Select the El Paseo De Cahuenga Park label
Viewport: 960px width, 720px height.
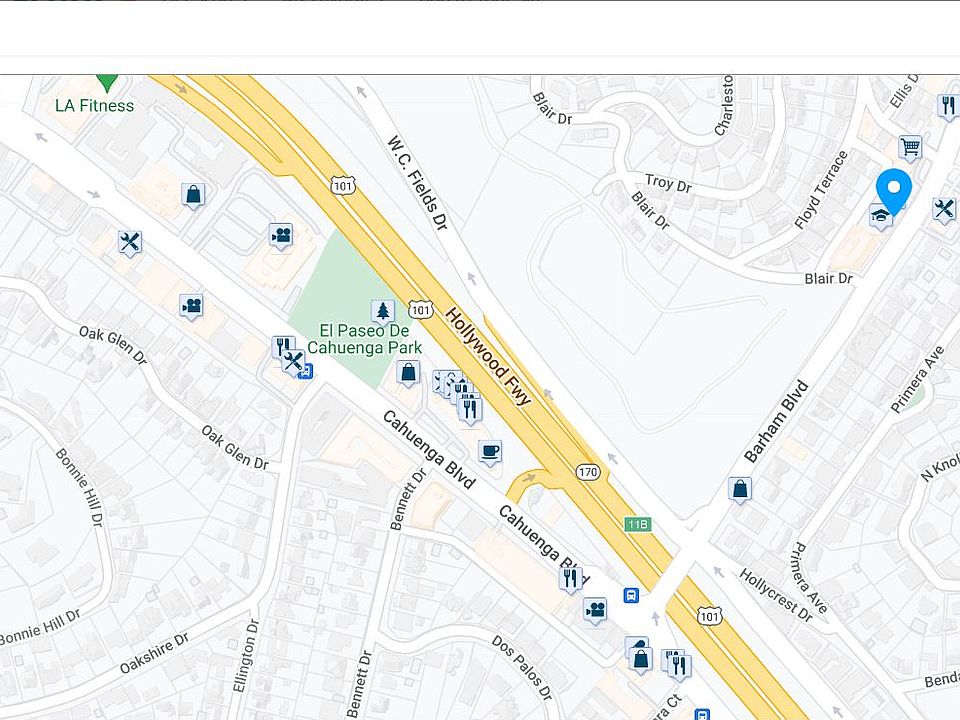click(x=364, y=339)
